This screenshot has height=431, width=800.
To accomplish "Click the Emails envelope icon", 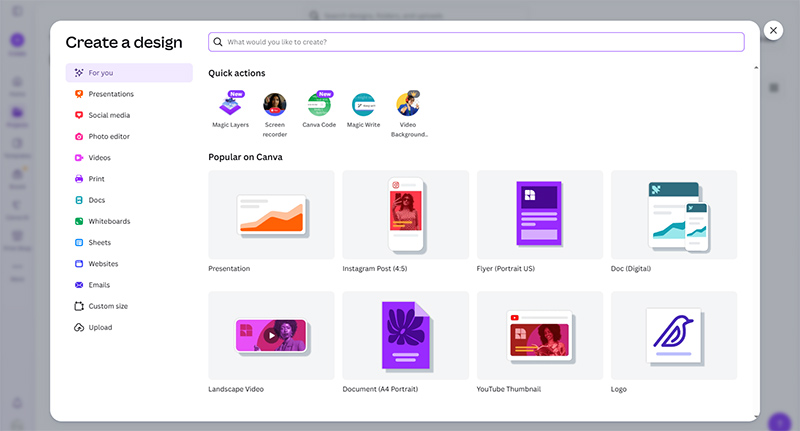I will point(79,285).
